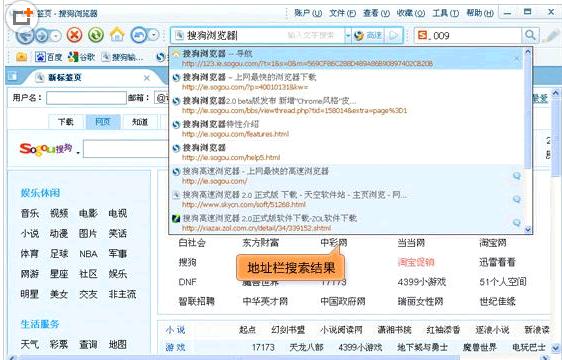Select suggestion 搜狗浏览器 - 上网最快的浏览器下载
This screenshot has width=562, height=360.
(x=346, y=82)
